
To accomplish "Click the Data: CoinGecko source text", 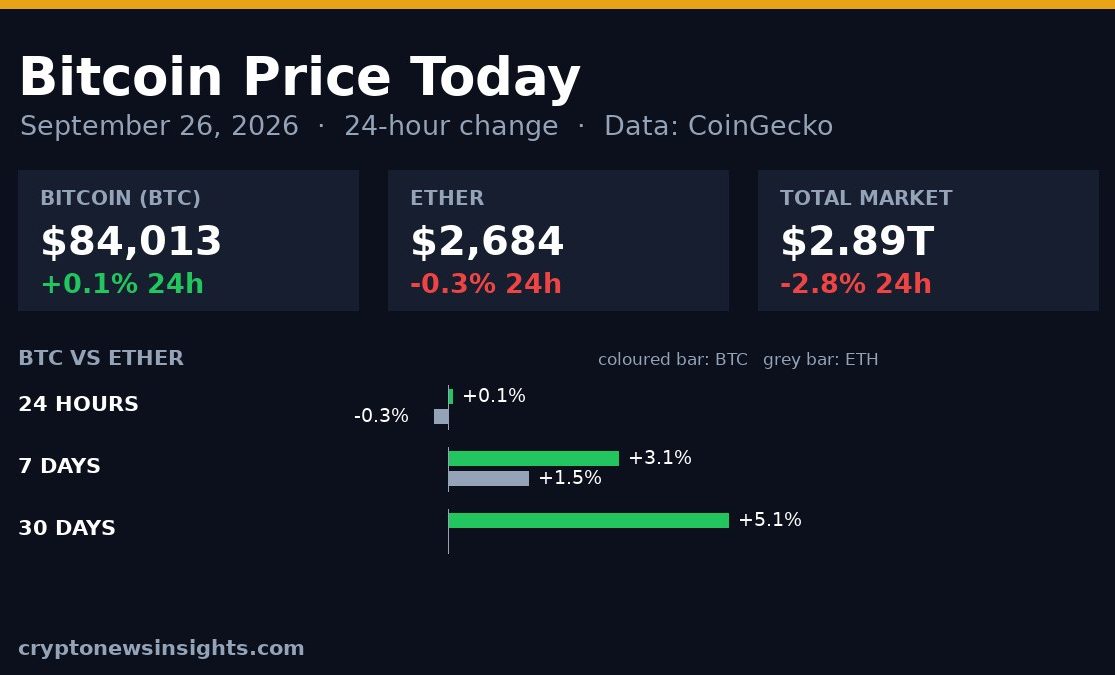I will click(x=718, y=126).
